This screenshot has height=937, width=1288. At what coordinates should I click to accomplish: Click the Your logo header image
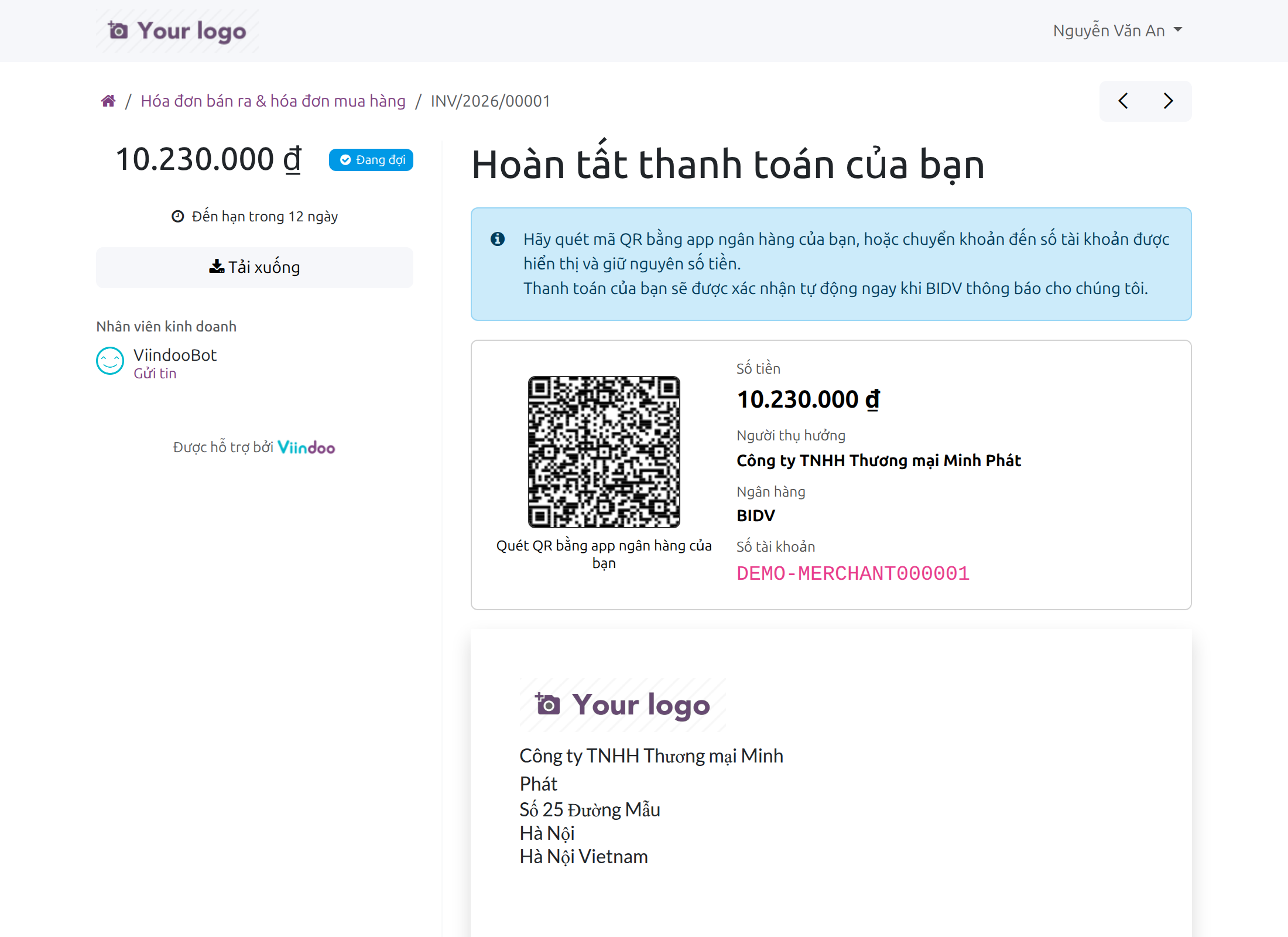pos(177,31)
